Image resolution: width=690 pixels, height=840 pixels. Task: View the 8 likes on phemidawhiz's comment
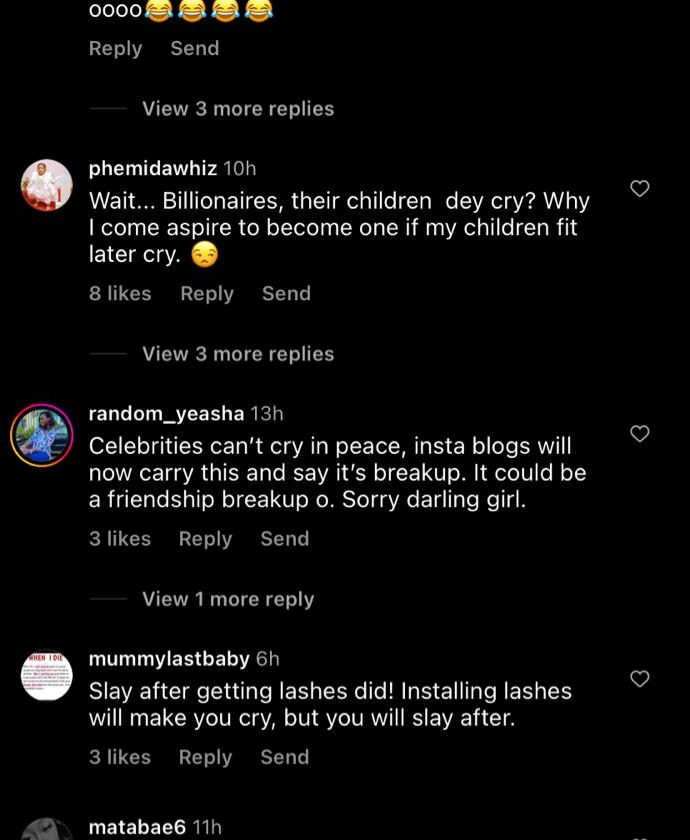[120, 294]
